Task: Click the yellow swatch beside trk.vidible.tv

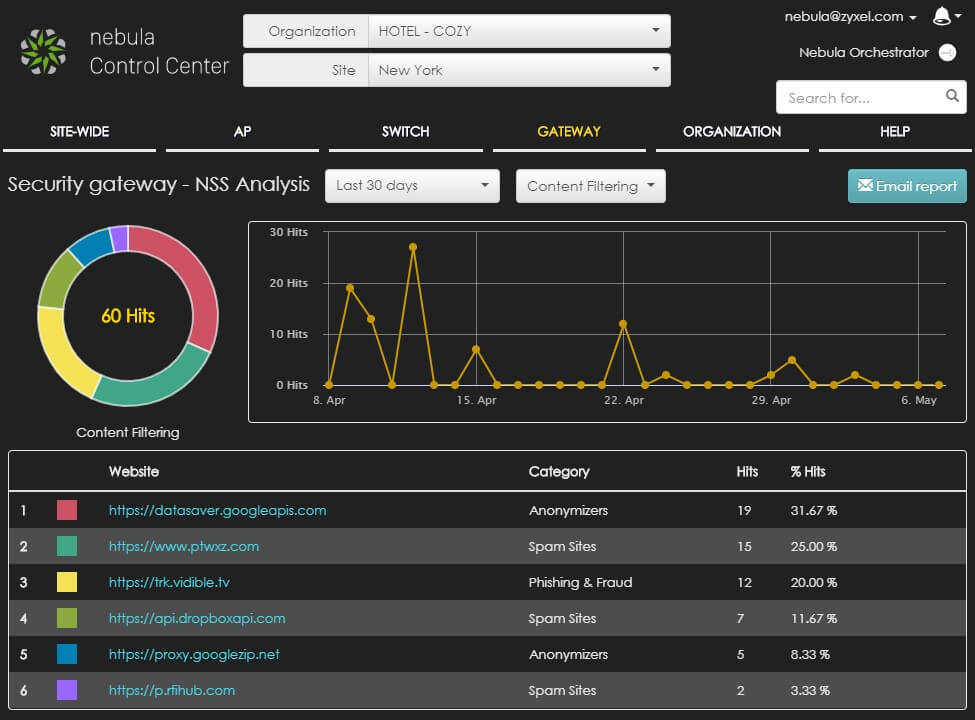Action: click(67, 582)
